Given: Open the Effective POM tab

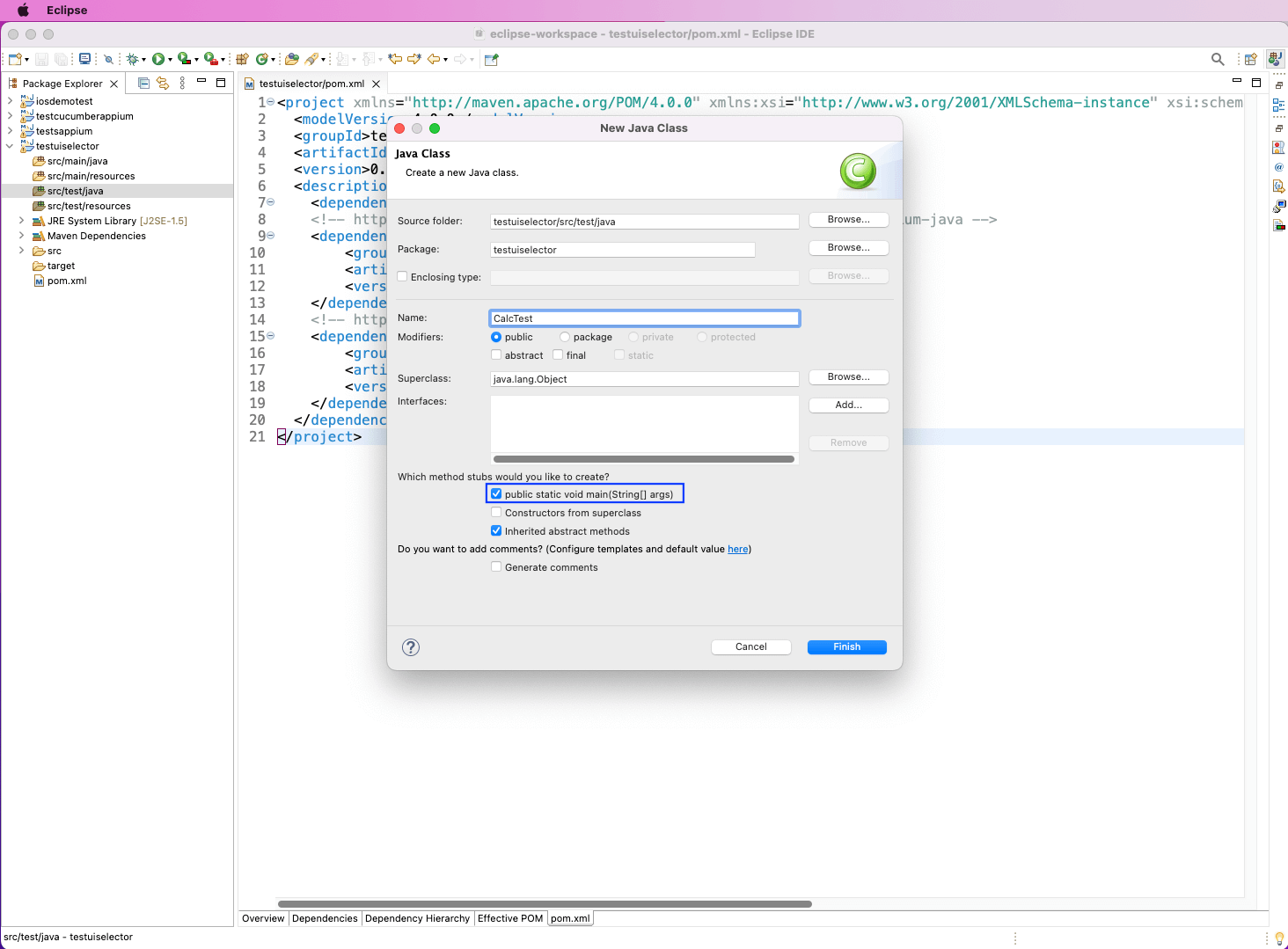Looking at the screenshot, I should point(509,918).
